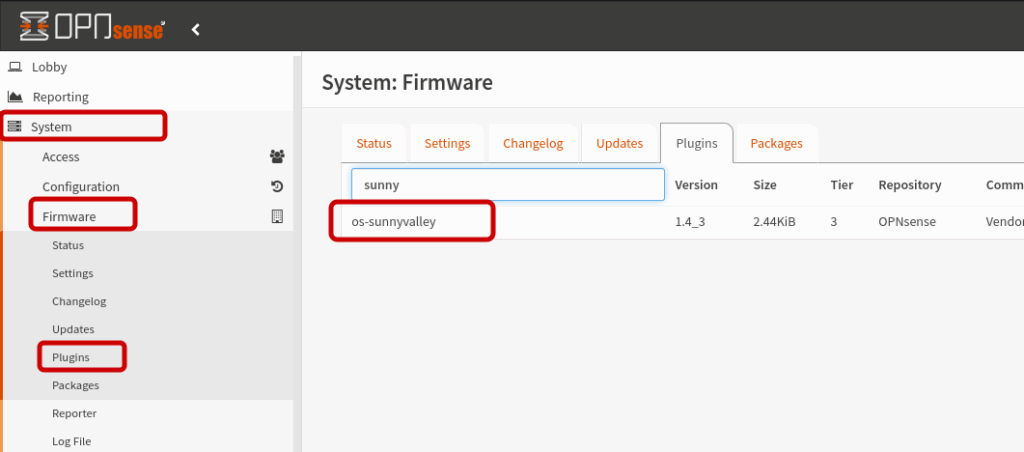This screenshot has width=1024, height=452.
Task: Click the plugin search field containing sunny
Action: pyautogui.click(x=507, y=185)
